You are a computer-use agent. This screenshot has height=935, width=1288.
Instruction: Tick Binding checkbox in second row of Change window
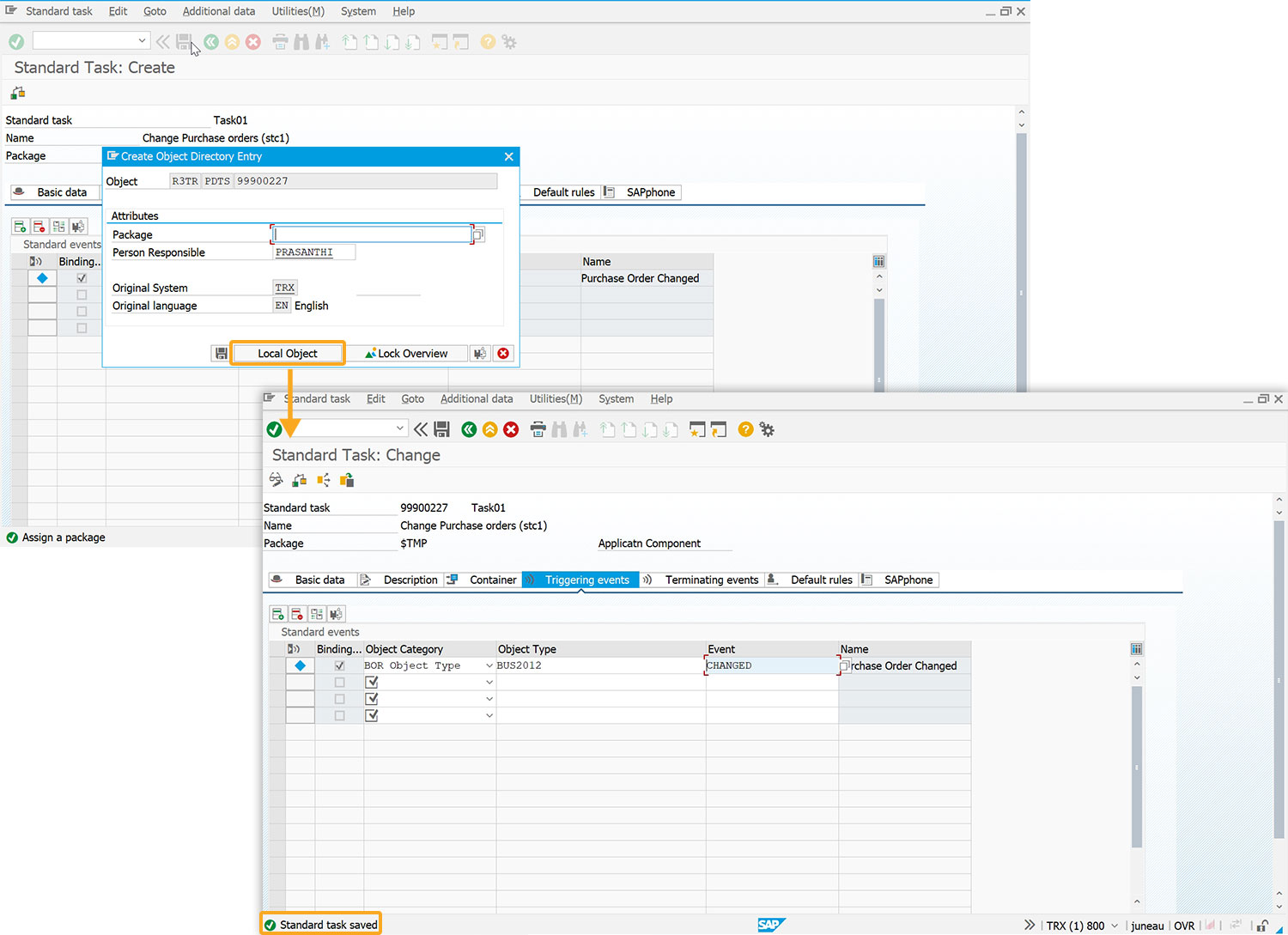[340, 683]
